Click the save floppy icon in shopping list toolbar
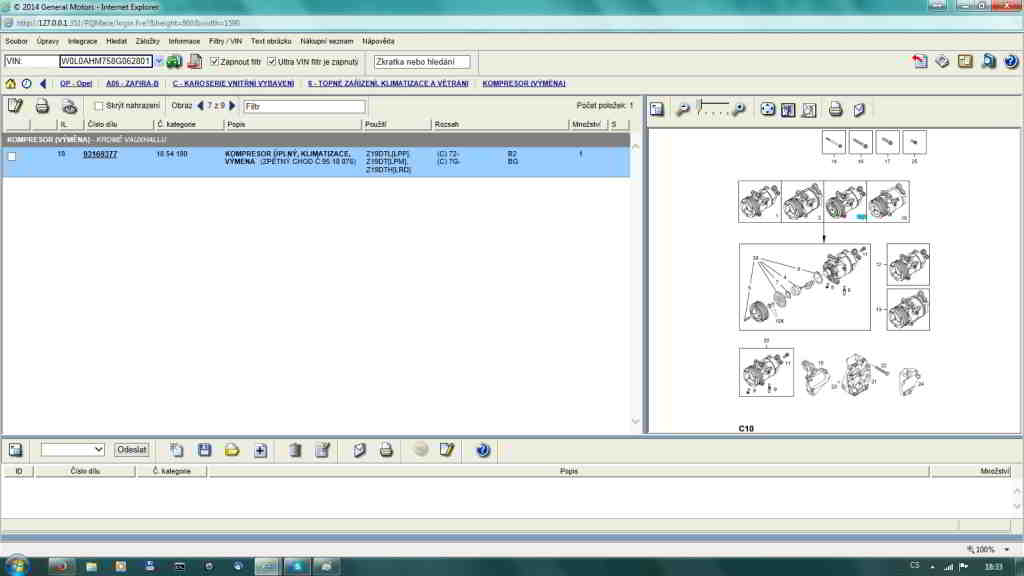The height and width of the screenshot is (576, 1024). point(204,450)
